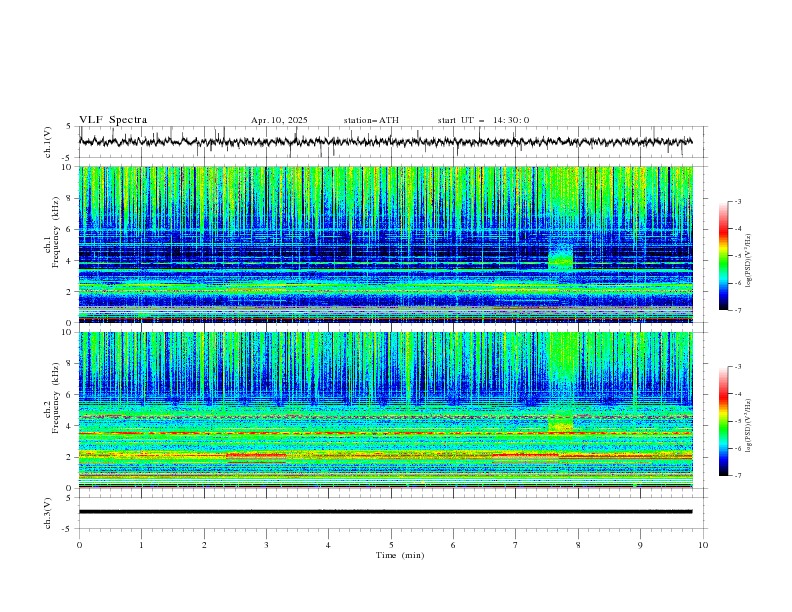
Task: Click the time axis tick label "1"
Action: 141,545
